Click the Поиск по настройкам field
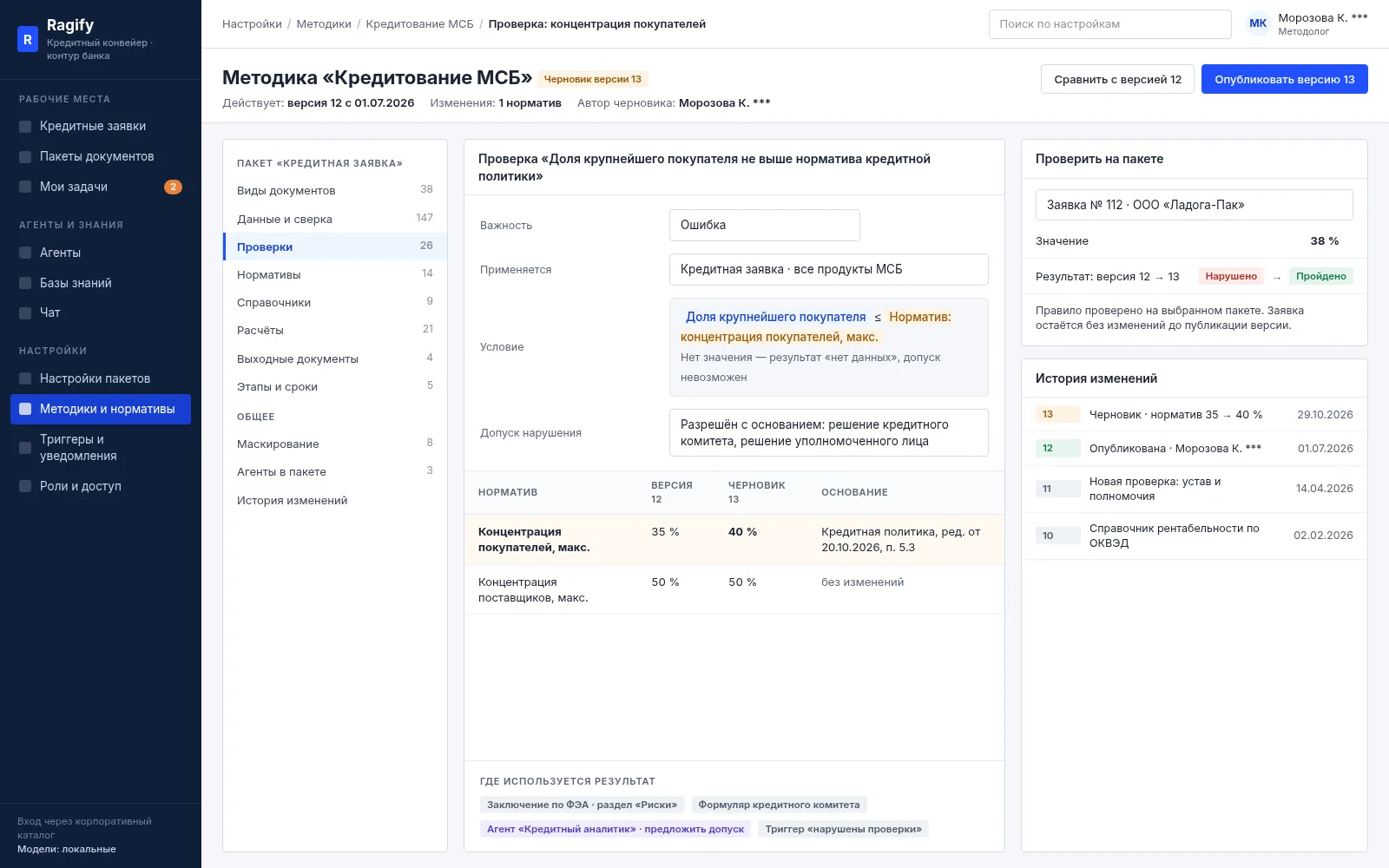The height and width of the screenshot is (868, 1389). click(x=1109, y=24)
